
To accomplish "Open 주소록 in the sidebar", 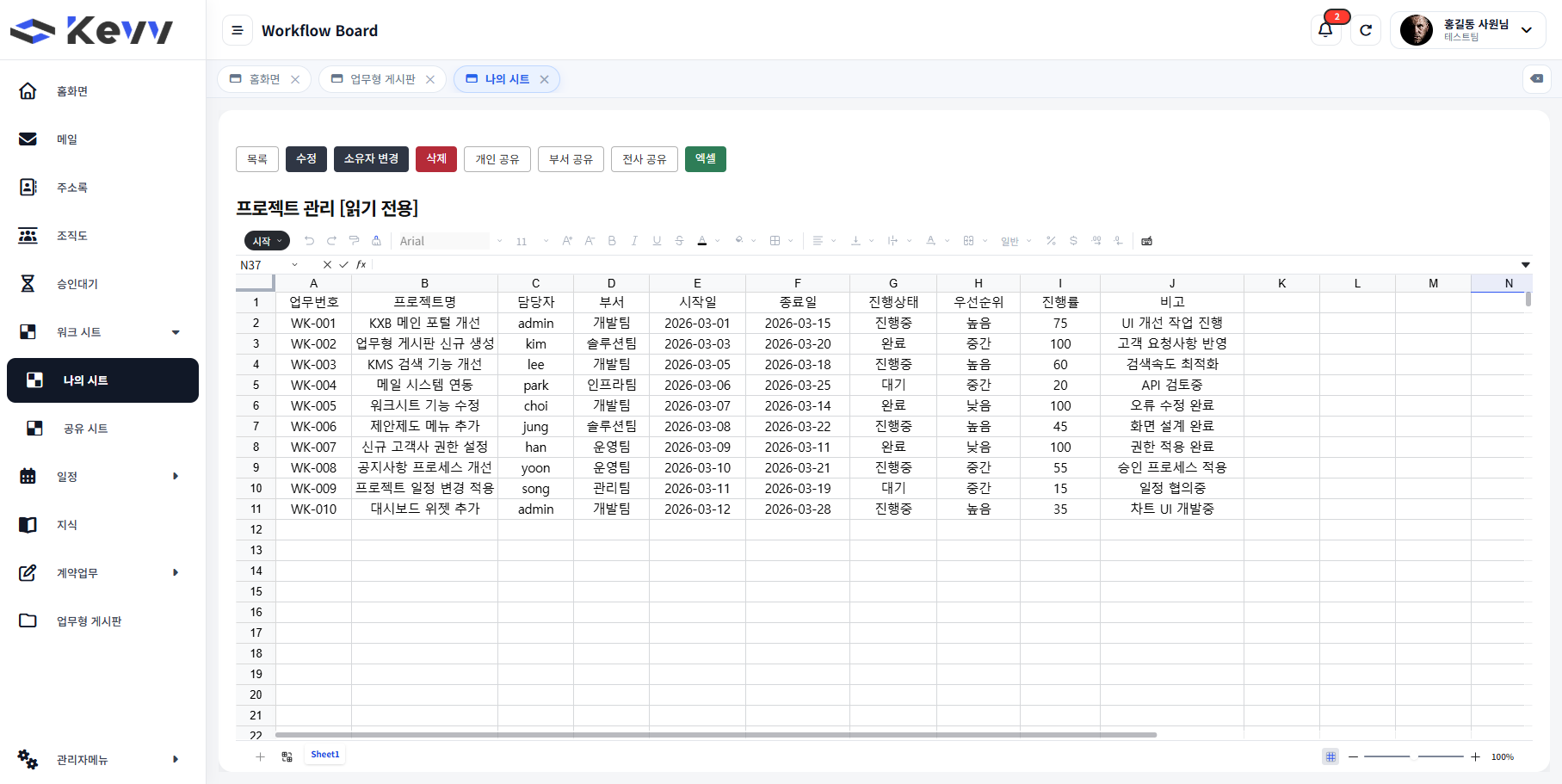I will click(x=72, y=188).
